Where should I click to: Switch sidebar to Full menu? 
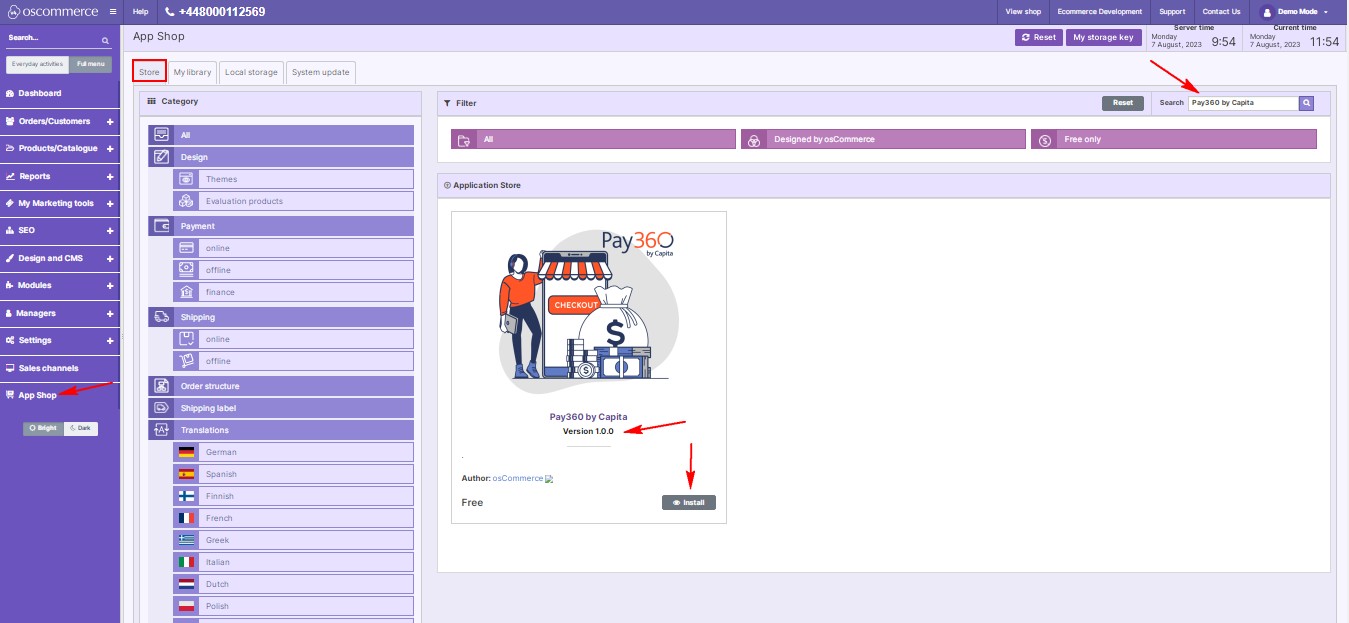pos(90,64)
